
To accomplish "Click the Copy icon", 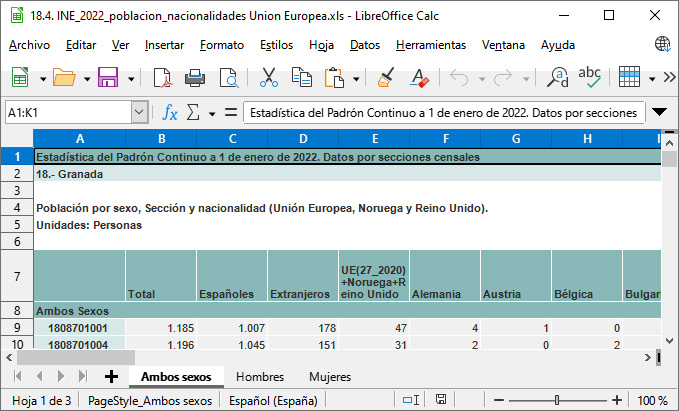I will 301,78.
